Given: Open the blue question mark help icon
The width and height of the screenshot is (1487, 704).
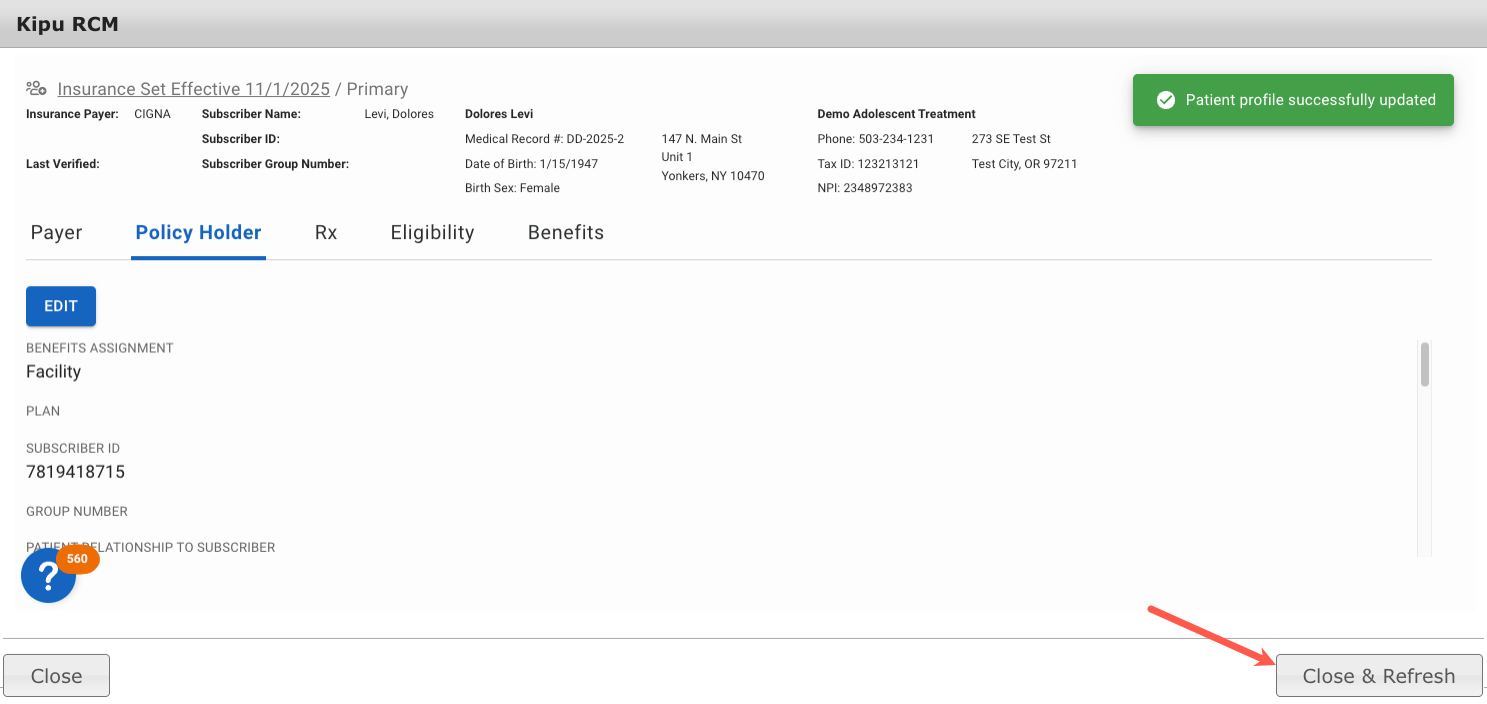Looking at the screenshot, I should (48, 575).
